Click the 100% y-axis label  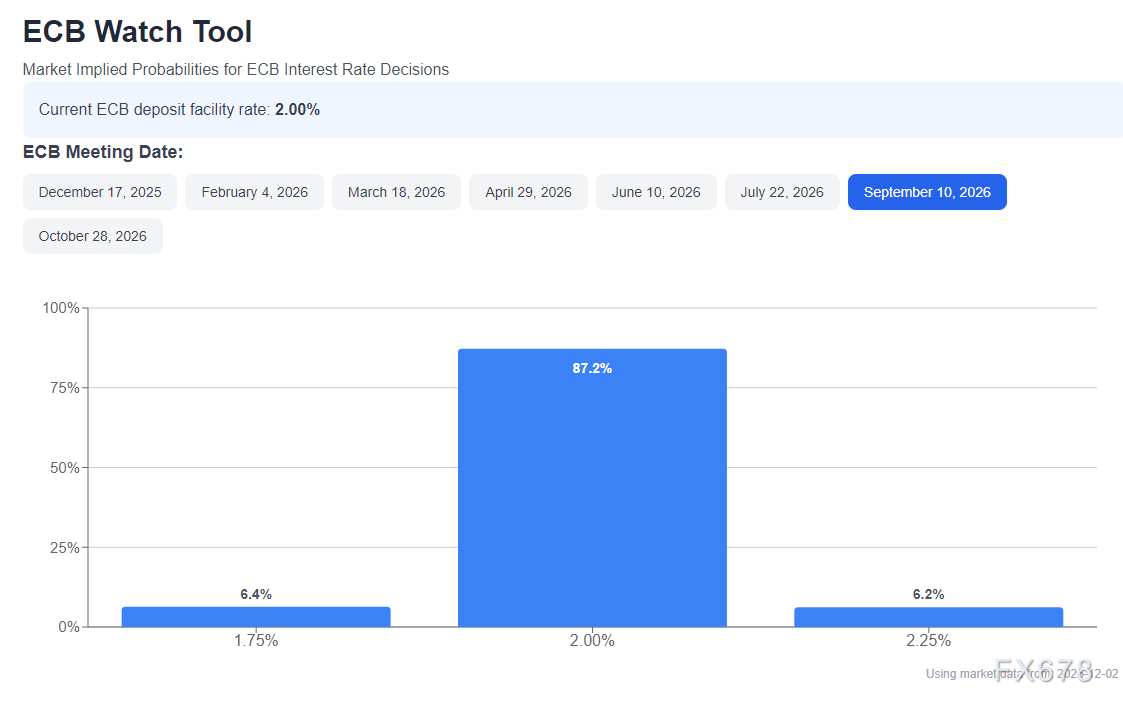(61, 308)
